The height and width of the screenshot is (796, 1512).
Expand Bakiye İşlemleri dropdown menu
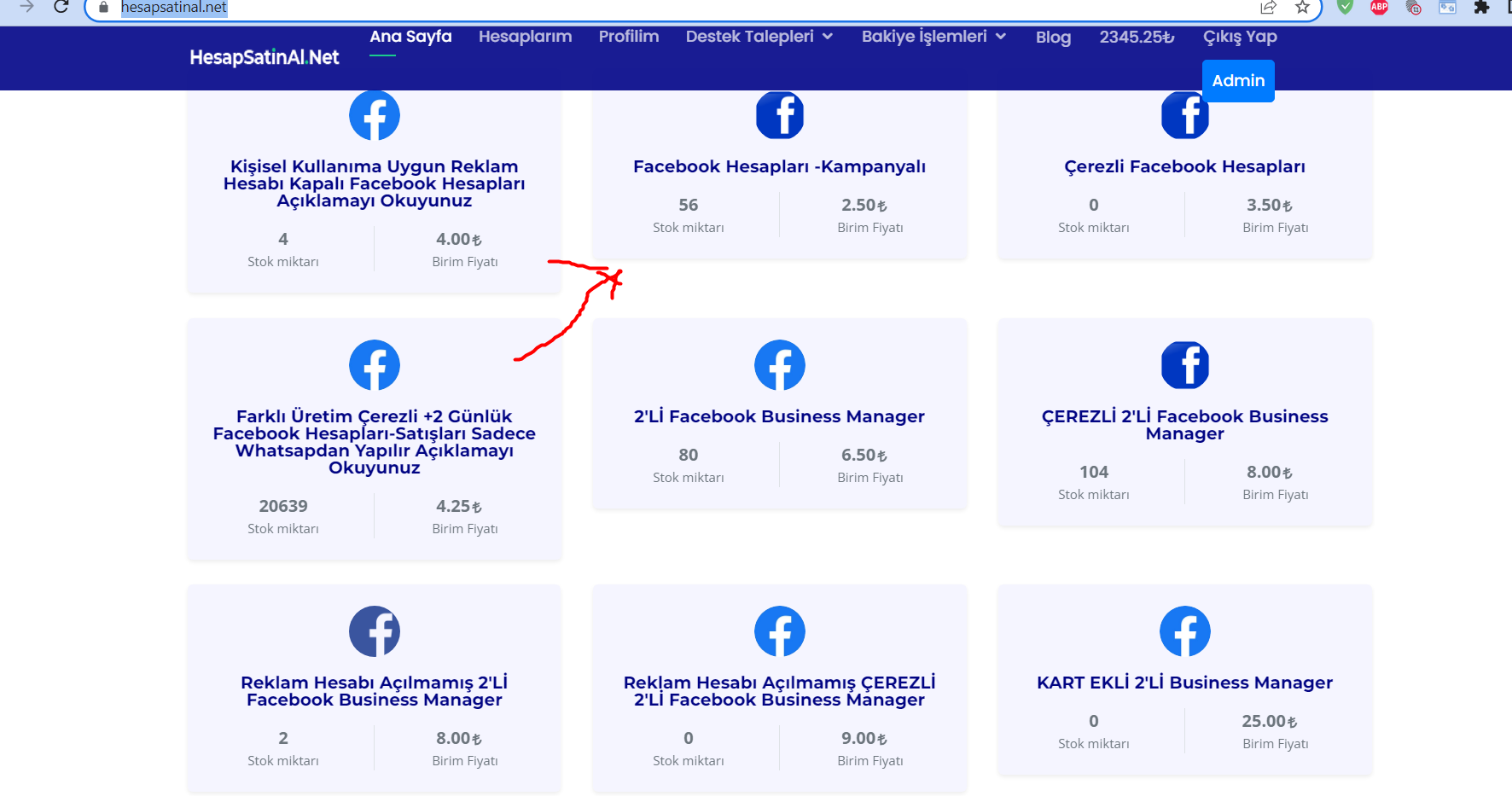click(x=934, y=37)
